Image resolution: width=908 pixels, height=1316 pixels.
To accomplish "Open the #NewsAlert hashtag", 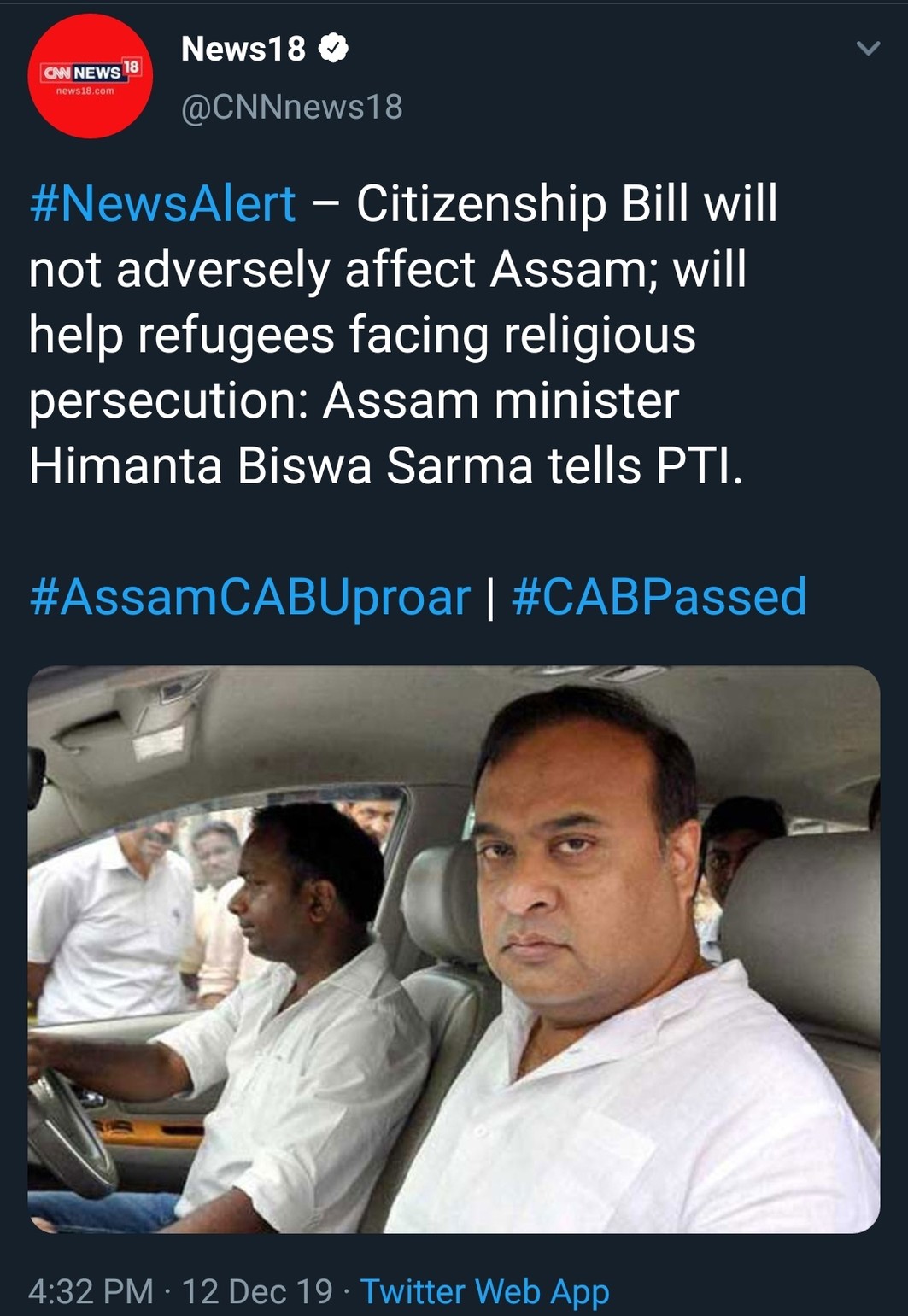I will [x=162, y=204].
